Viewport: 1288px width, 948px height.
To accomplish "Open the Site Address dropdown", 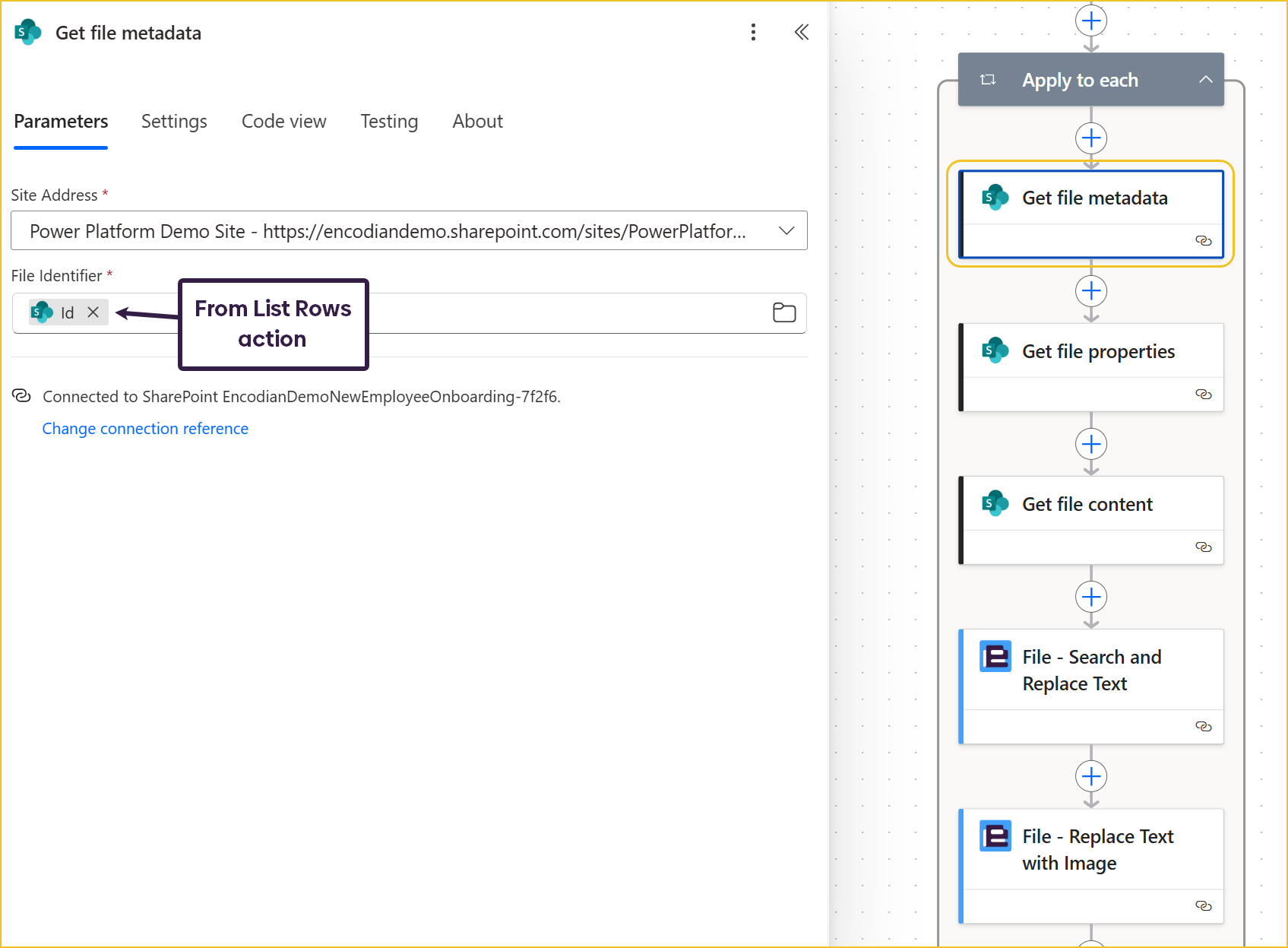I will (x=786, y=231).
